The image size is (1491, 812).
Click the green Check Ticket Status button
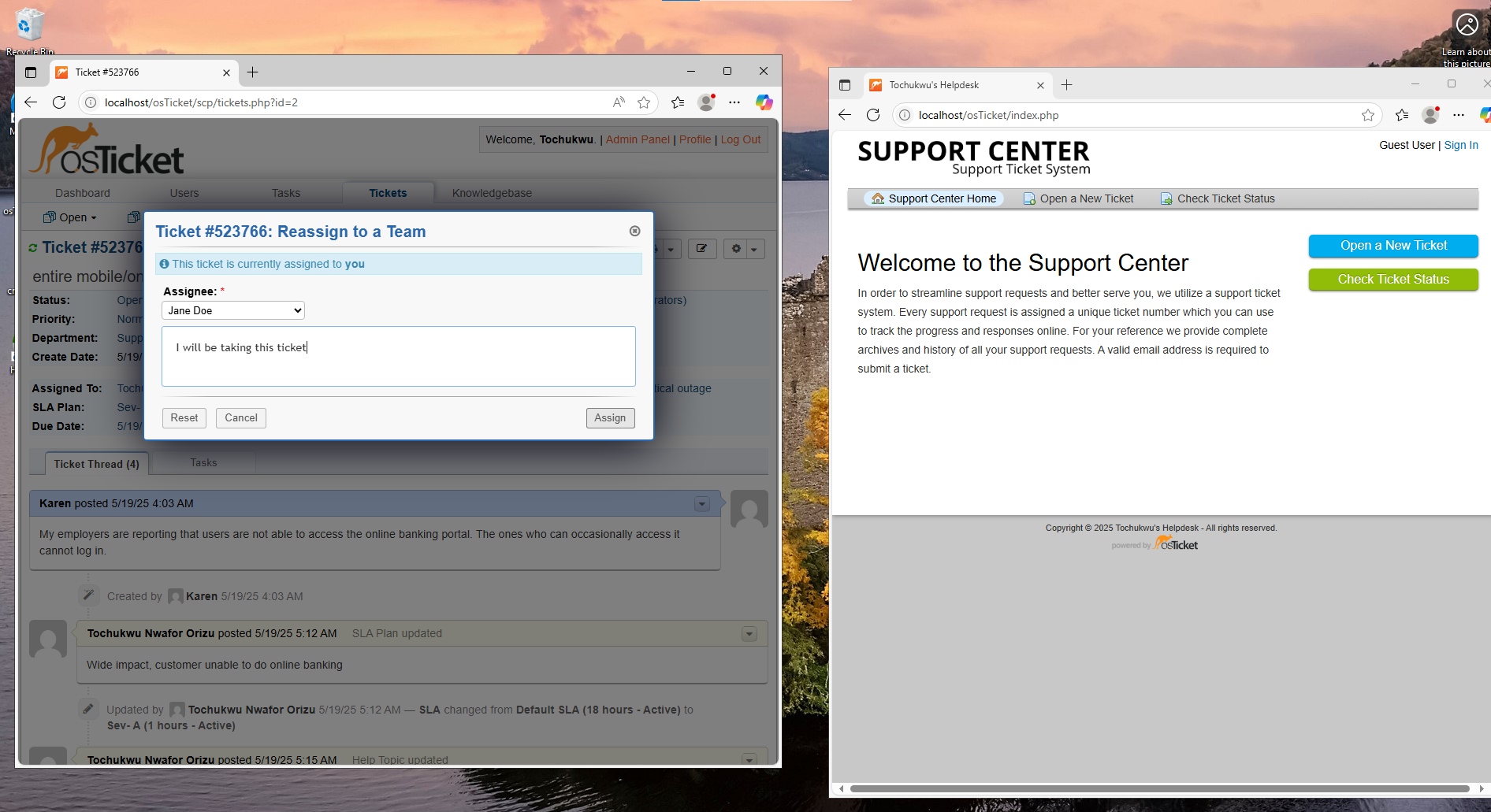(1393, 280)
